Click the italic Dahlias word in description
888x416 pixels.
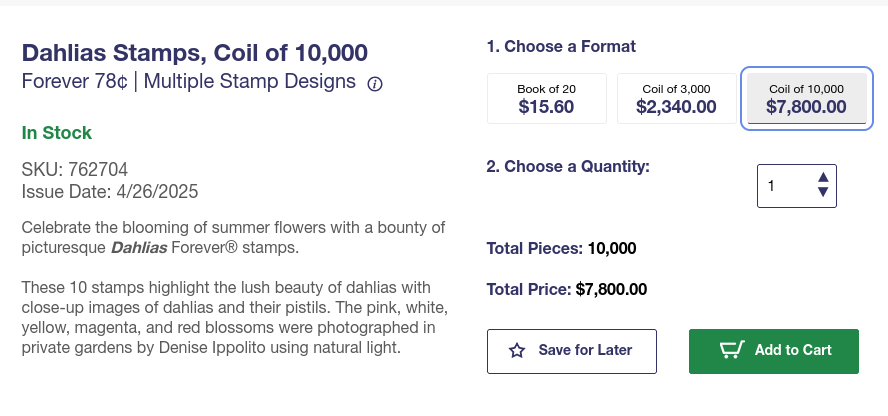click(x=138, y=247)
